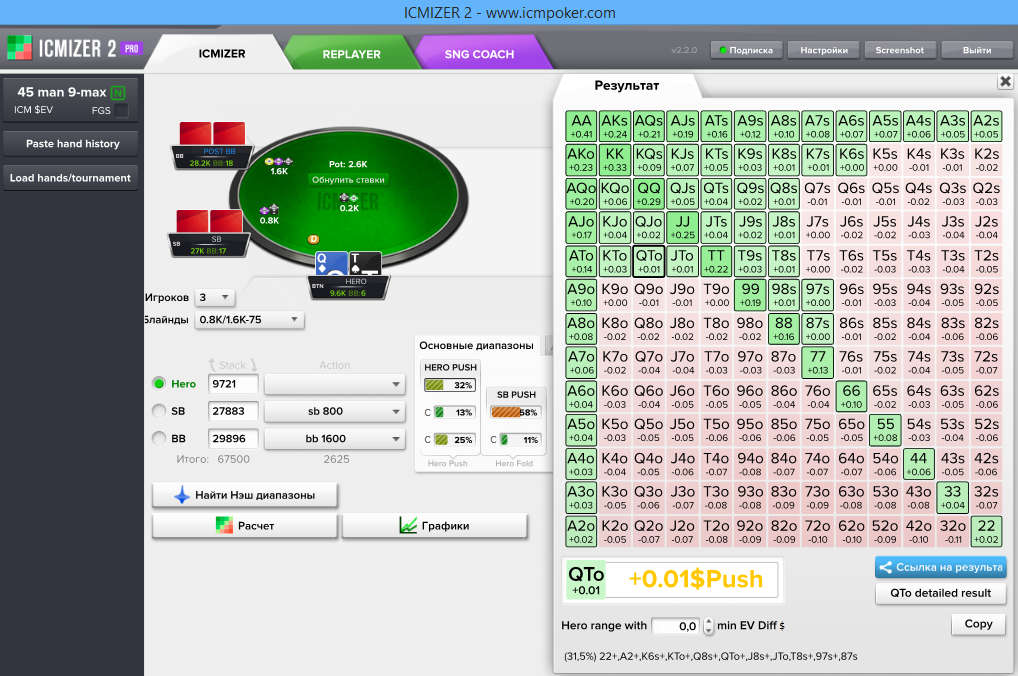
Task: Click the up arrow beside the Stack header
Action: click(212, 365)
